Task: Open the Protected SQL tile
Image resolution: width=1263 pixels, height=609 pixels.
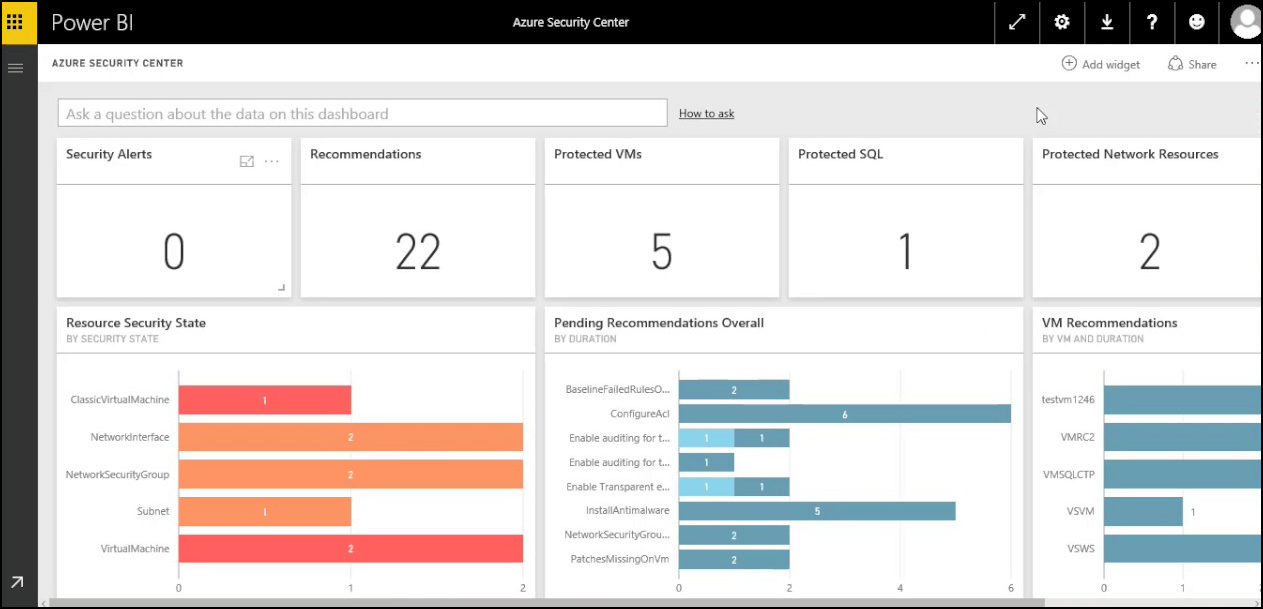Action: [906, 218]
